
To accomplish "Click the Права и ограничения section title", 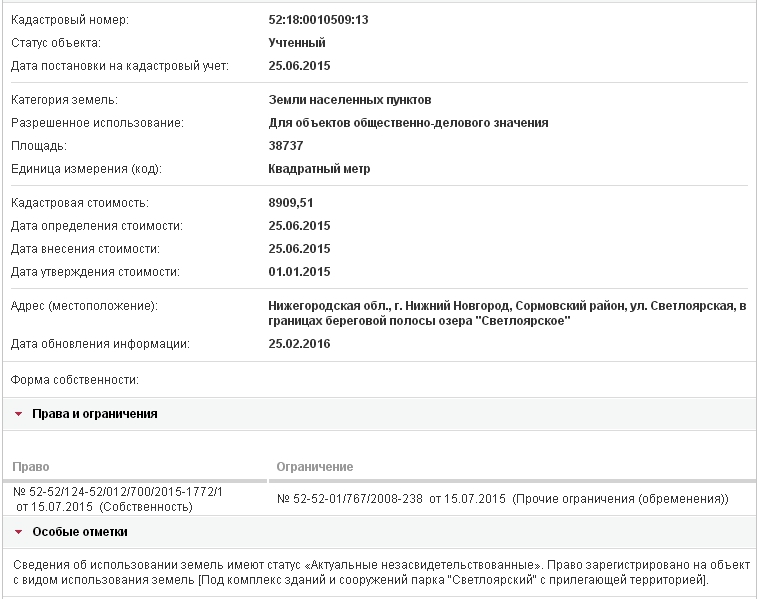I will pyautogui.click(x=94, y=414).
